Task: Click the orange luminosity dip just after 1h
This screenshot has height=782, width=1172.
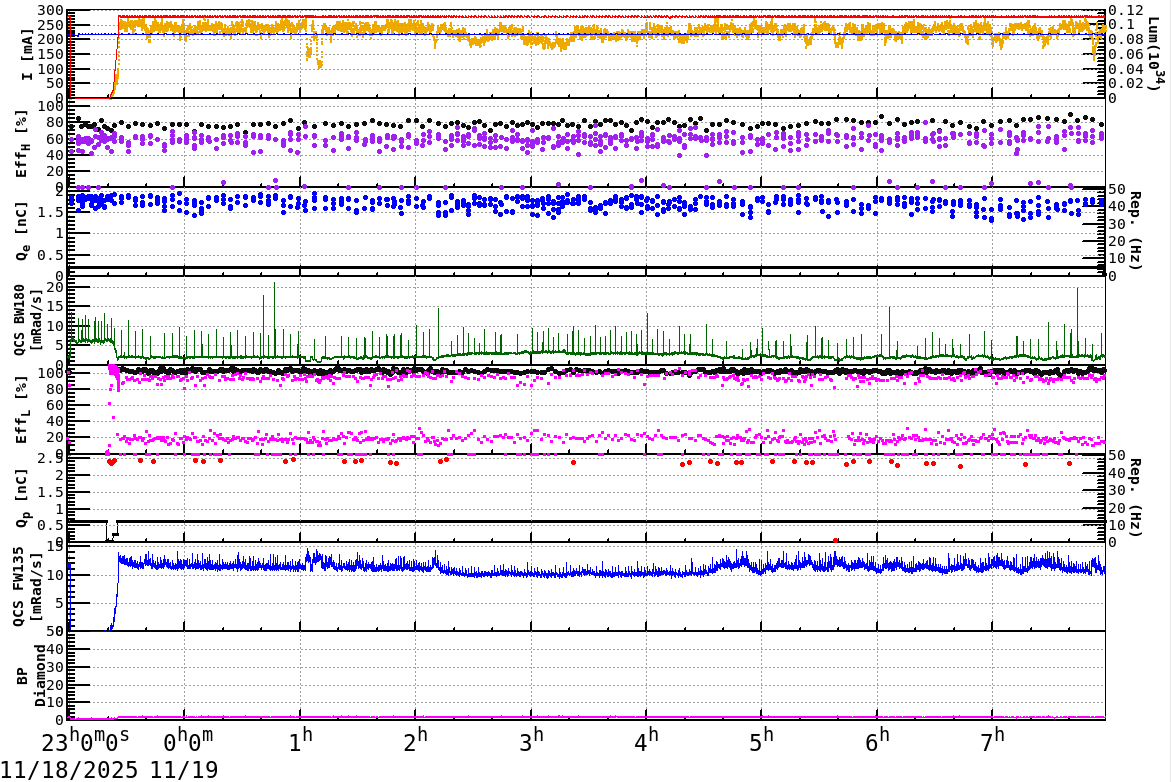Action: (x=313, y=51)
